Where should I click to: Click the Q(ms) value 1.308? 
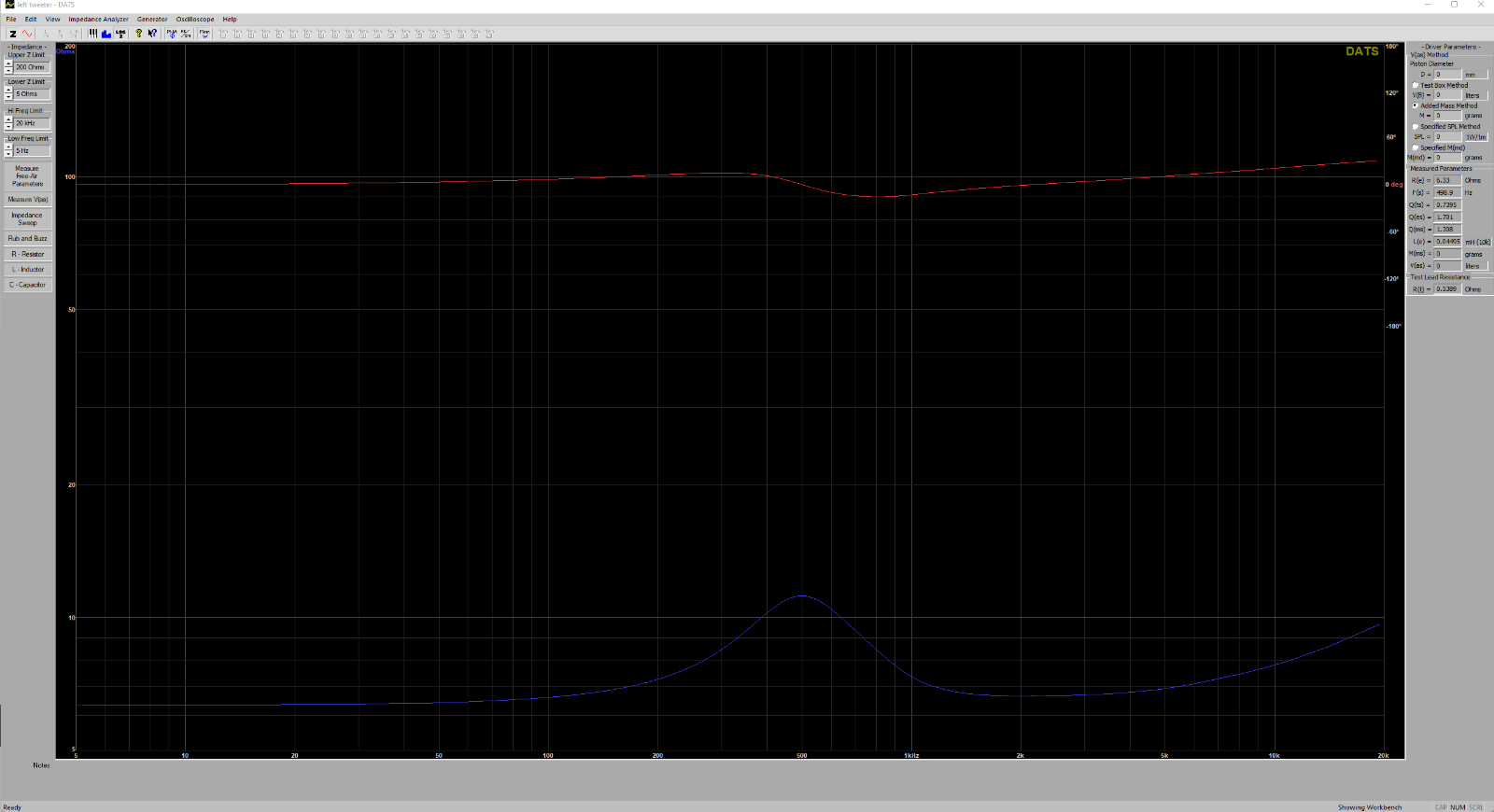[x=1447, y=229]
